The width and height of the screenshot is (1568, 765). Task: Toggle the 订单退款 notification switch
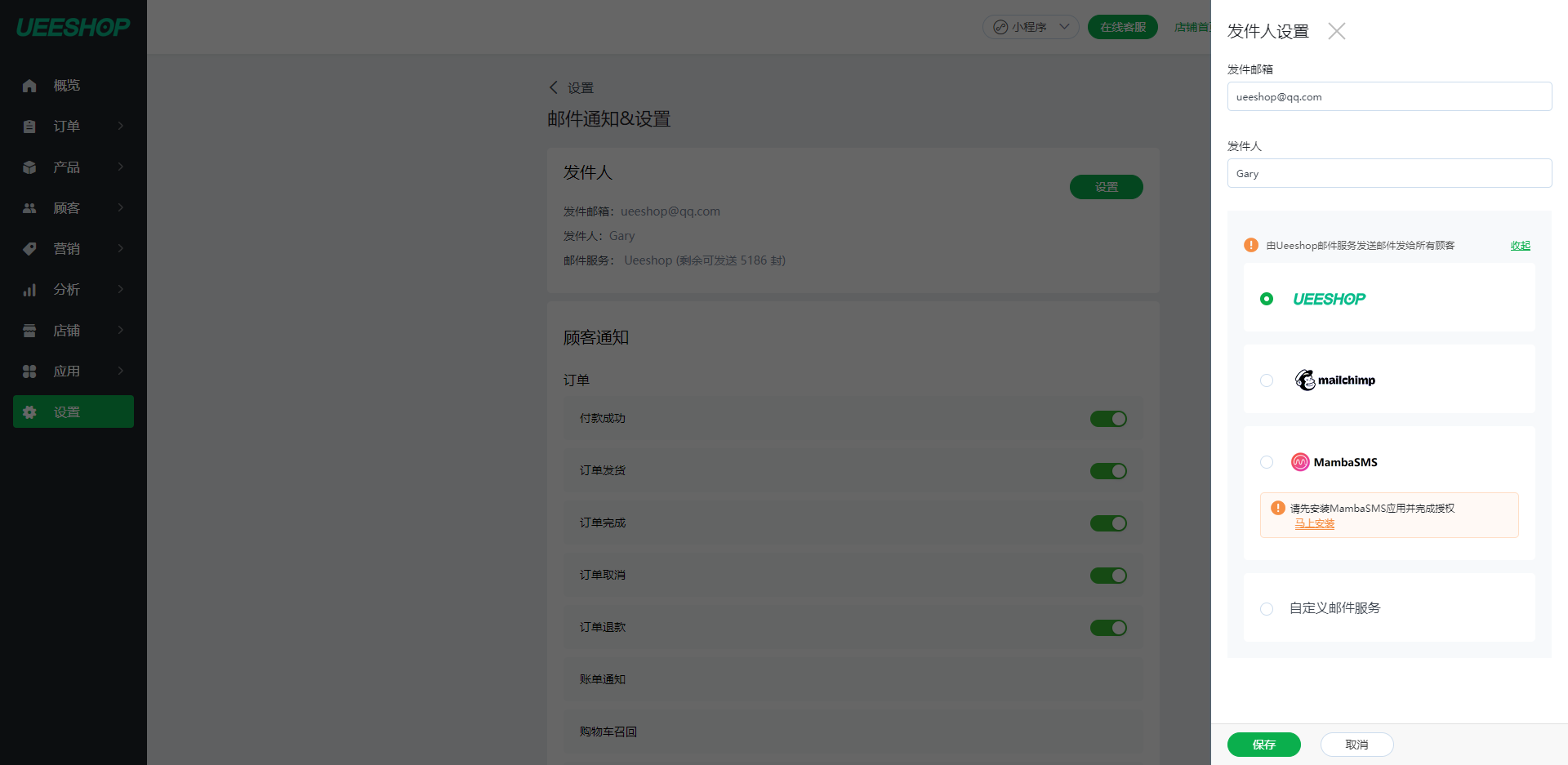click(x=1108, y=628)
